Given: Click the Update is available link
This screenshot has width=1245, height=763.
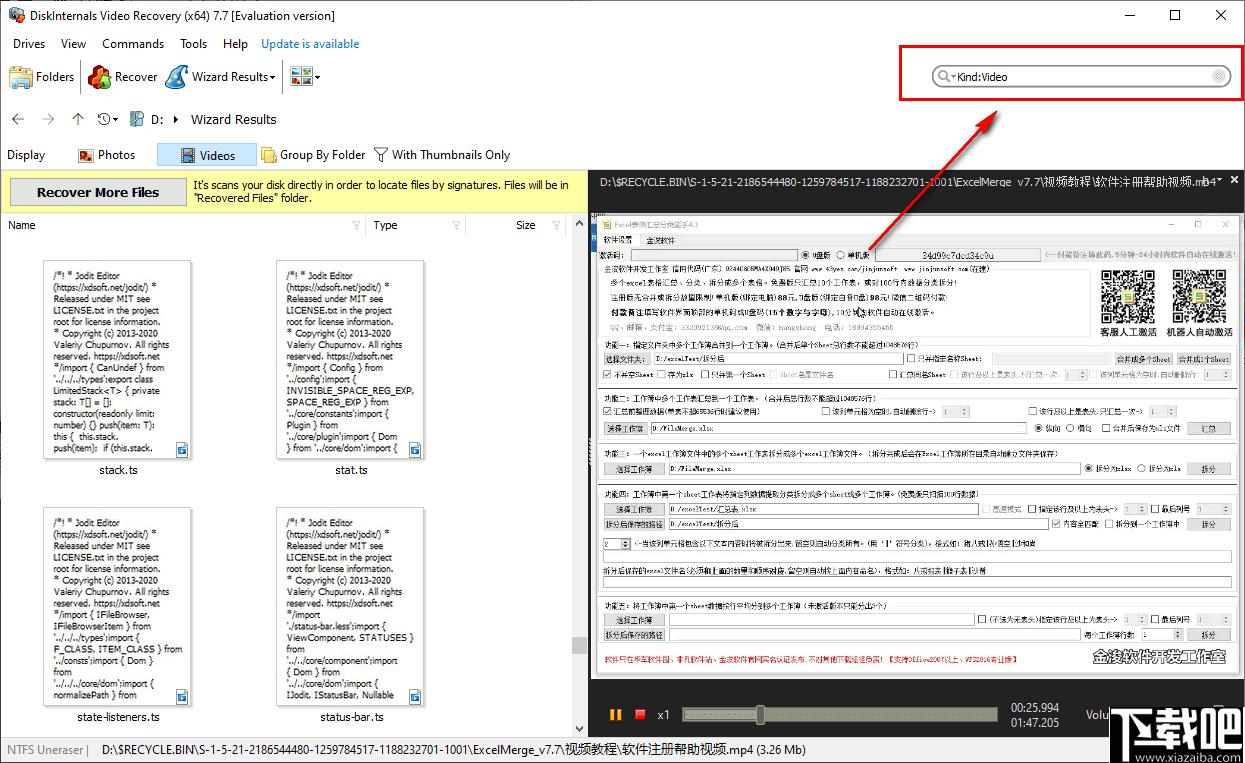Looking at the screenshot, I should pyautogui.click(x=310, y=44).
